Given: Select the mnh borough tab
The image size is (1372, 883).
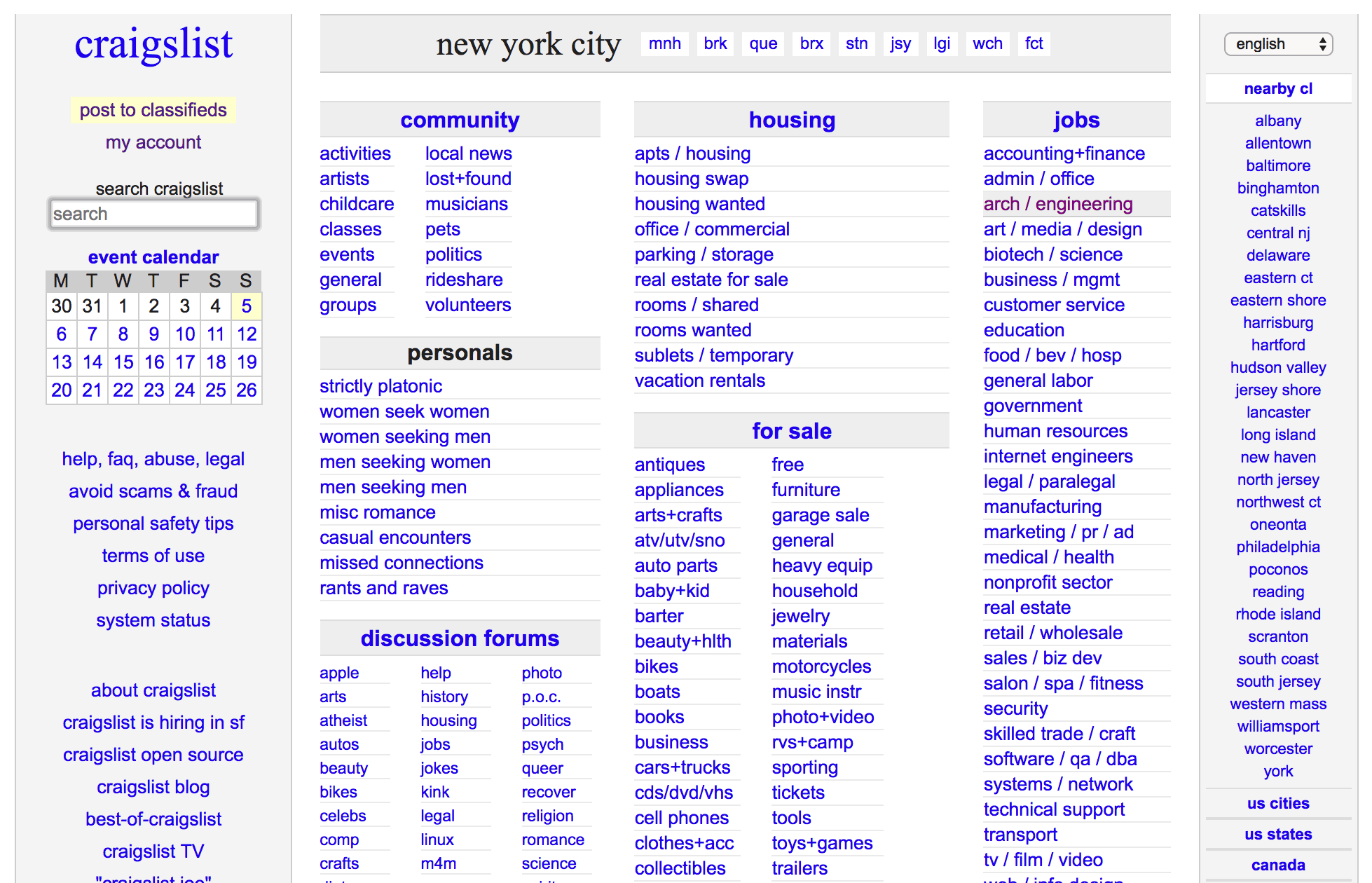Looking at the screenshot, I should (664, 43).
